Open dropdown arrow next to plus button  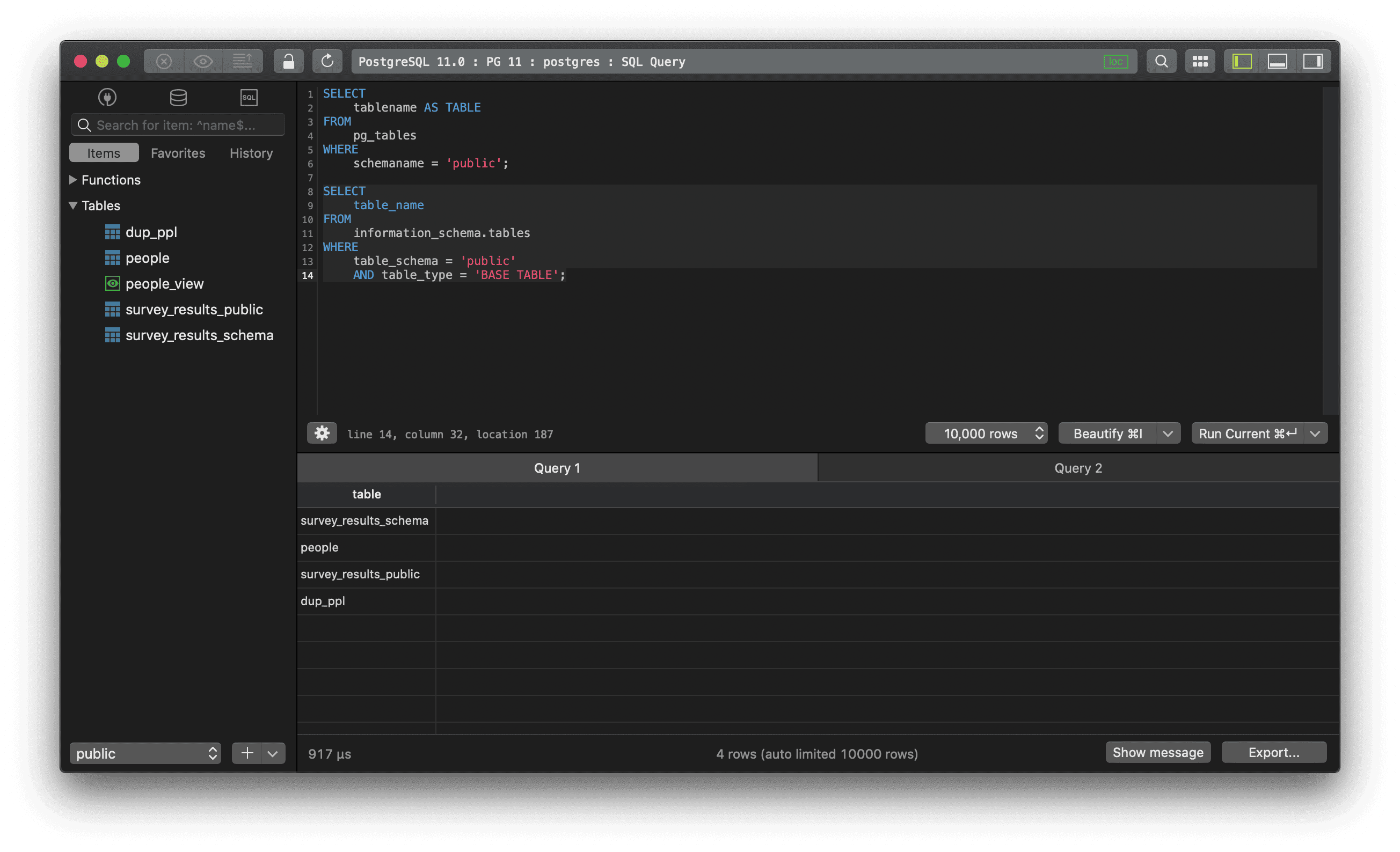273,753
